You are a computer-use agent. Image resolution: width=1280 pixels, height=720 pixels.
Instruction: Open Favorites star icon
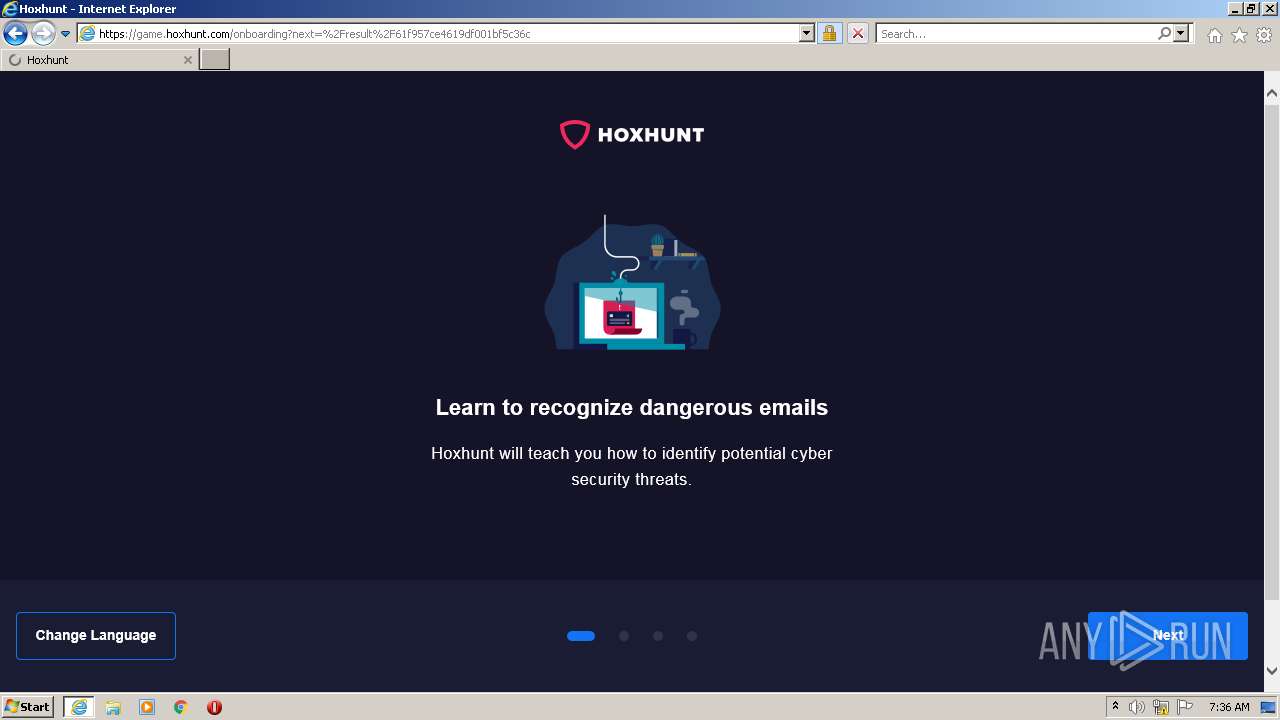coord(1239,35)
